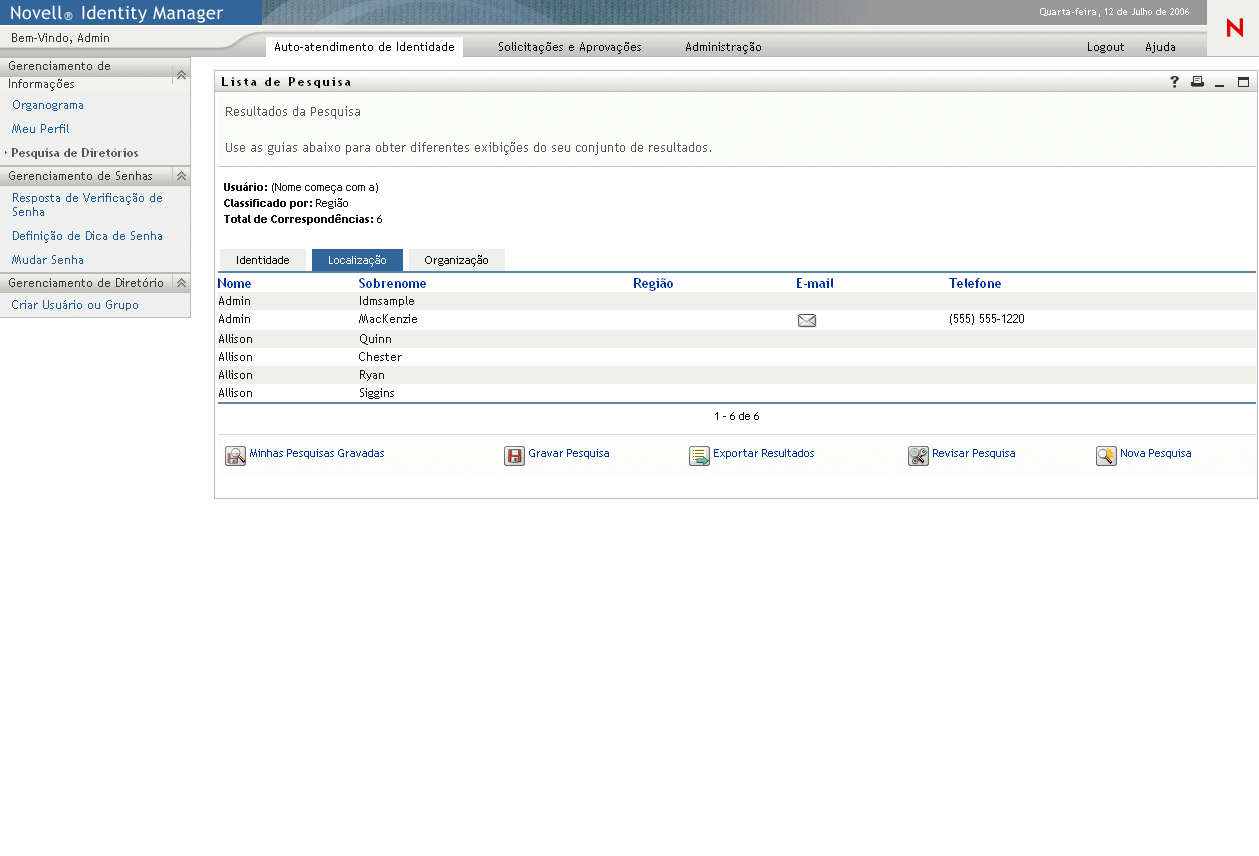Click the MacKenzie surname cell
The height and width of the screenshot is (856, 1259).
click(388, 319)
